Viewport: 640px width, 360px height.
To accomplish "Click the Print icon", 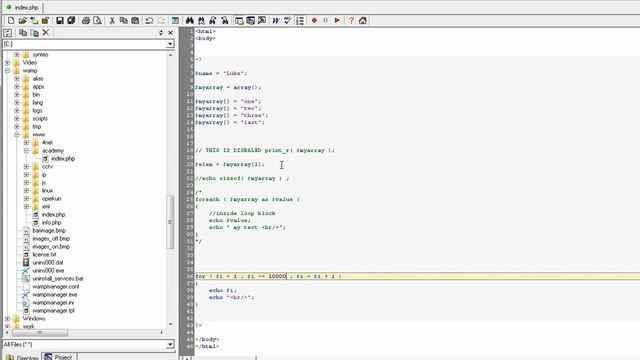I will pyautogui.click(x=86, y=20).
